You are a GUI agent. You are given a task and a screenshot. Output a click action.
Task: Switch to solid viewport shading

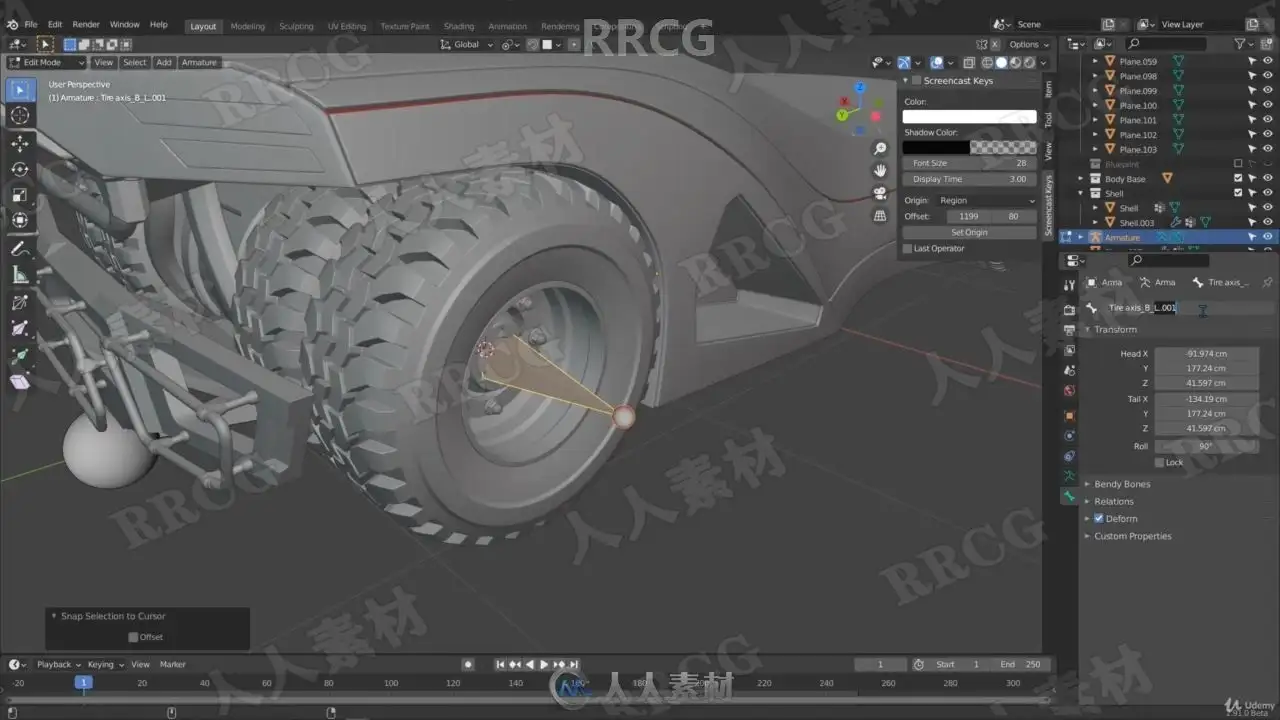pyautogui.click(x=1002, y=63)
